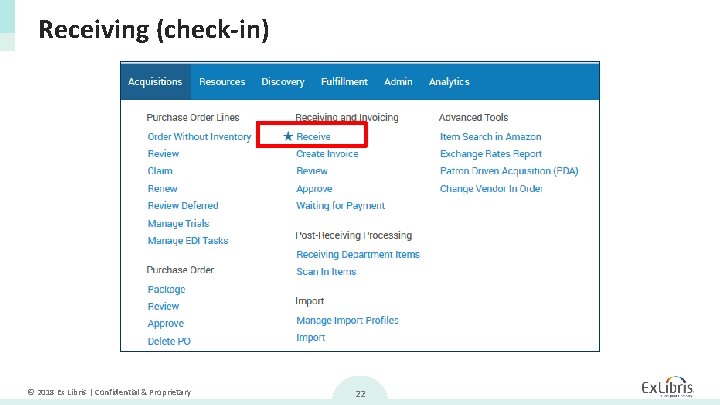Open Manage Import Profiles
The width and height of the screenshot is (720, 405).
[347, 321]
